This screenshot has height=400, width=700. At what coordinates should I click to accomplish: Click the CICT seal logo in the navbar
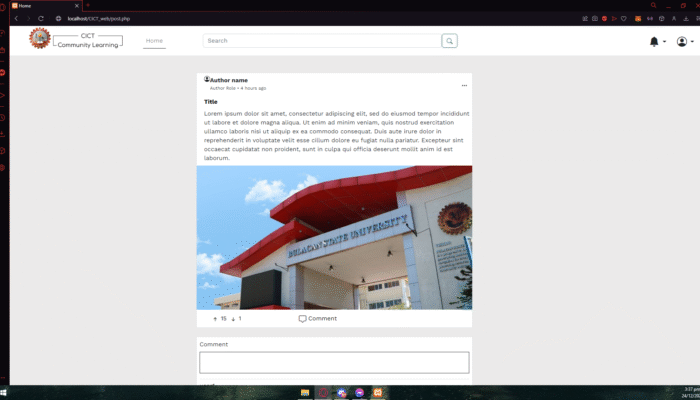pyautogui.click(x=40, y=38)
